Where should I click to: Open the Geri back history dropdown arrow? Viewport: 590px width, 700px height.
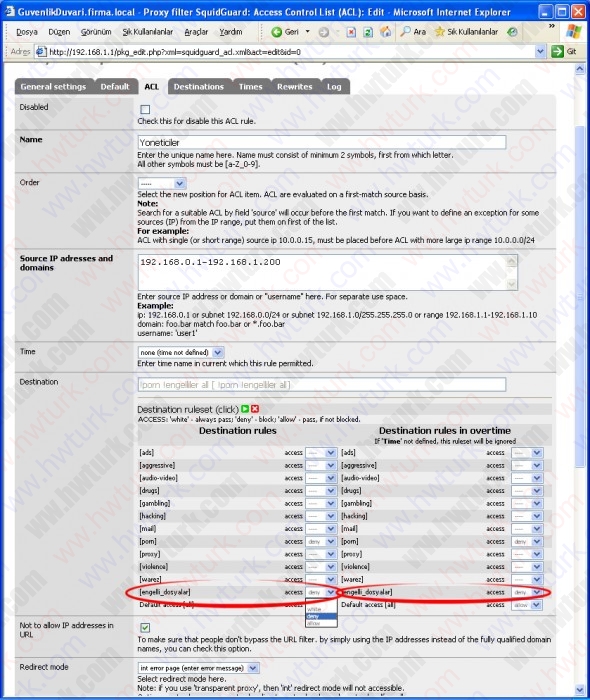(307, 32)
